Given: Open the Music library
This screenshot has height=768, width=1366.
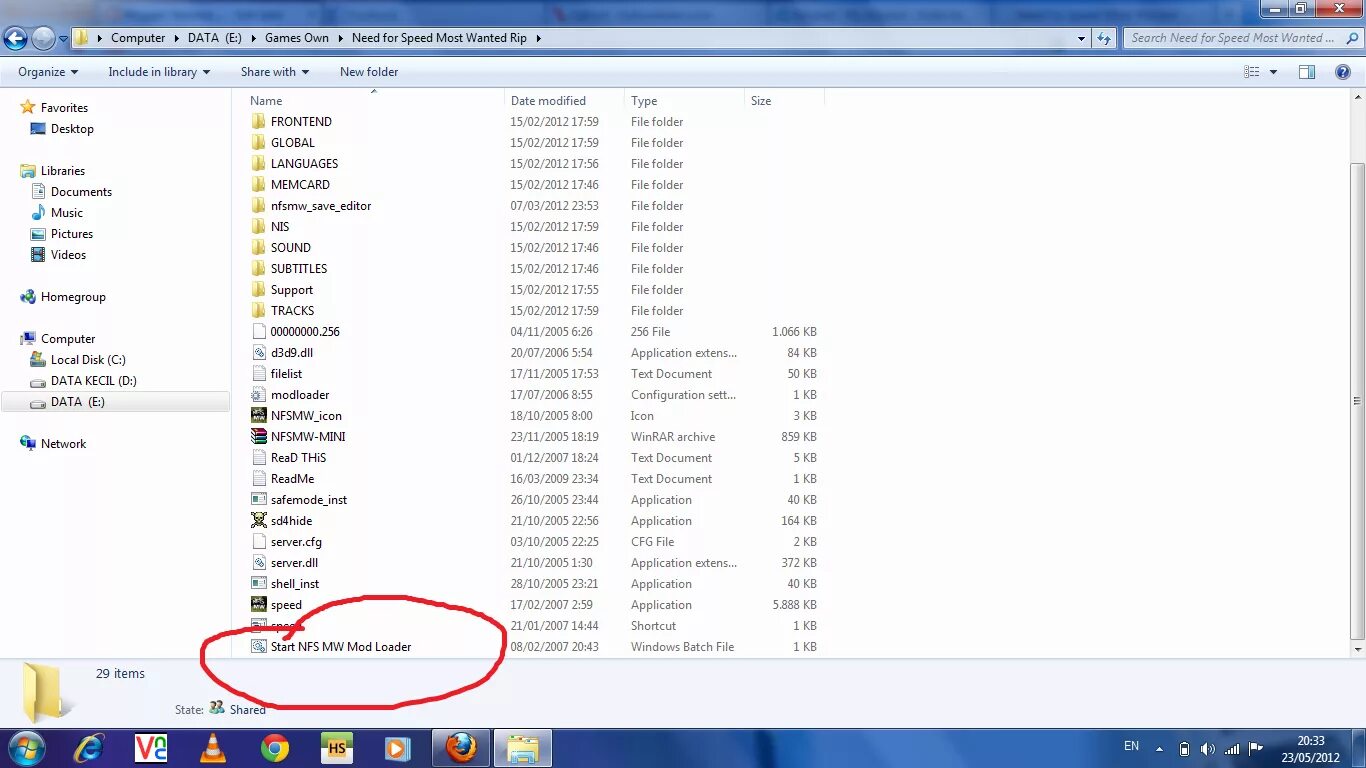Looking at the screenshot, I should (67, 213).
